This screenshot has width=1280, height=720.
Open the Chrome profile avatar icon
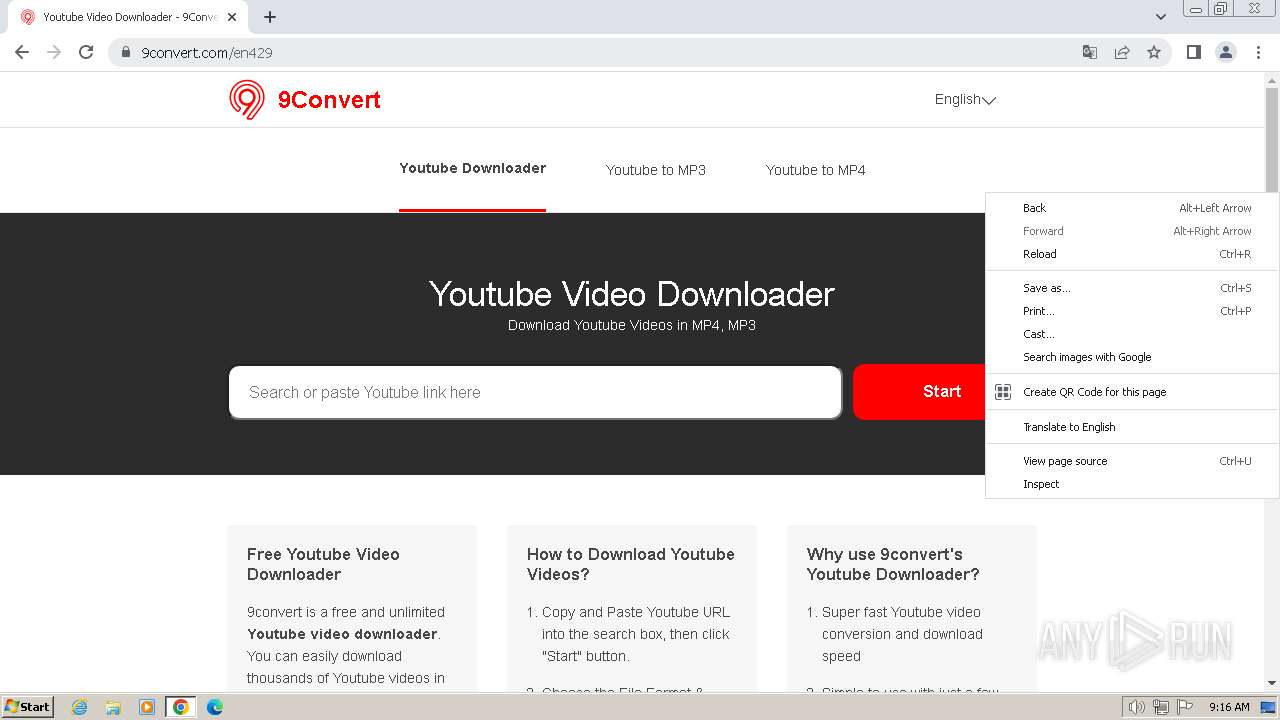pos(1226,52)
